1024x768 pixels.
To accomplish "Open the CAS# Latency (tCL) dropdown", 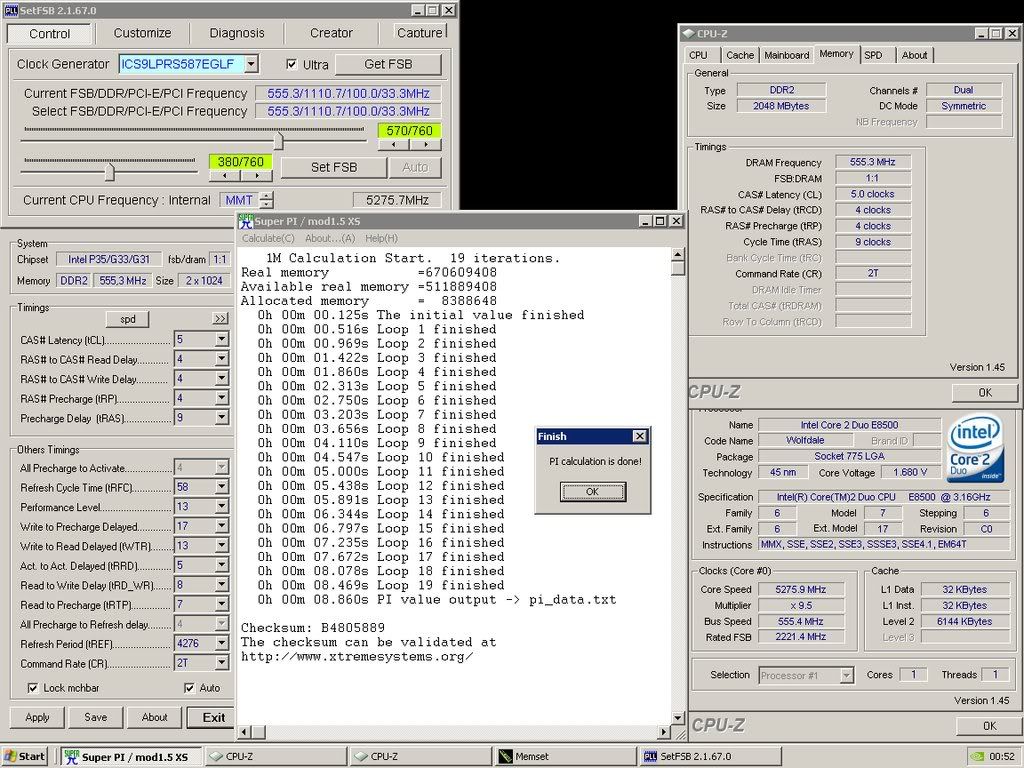I will click(221, 339).
